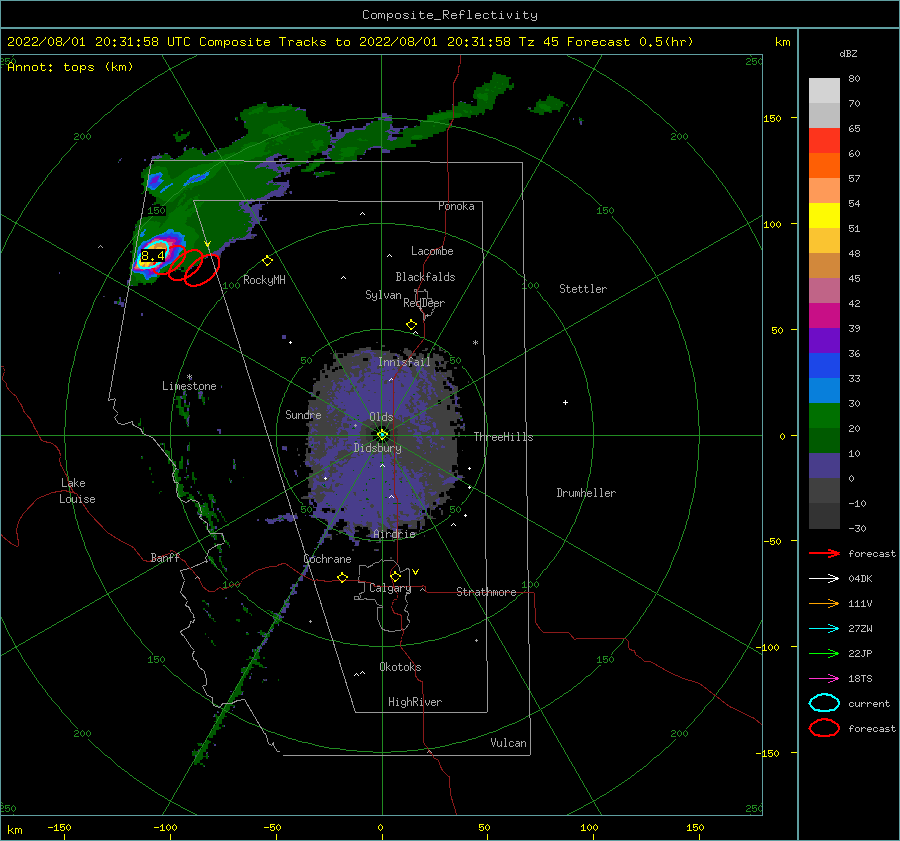Image resolution: width=900 pixels, height=841 pixels.
Task: Pick the red swatch between 65 and 60 dBZ
Action: (824, 141)
